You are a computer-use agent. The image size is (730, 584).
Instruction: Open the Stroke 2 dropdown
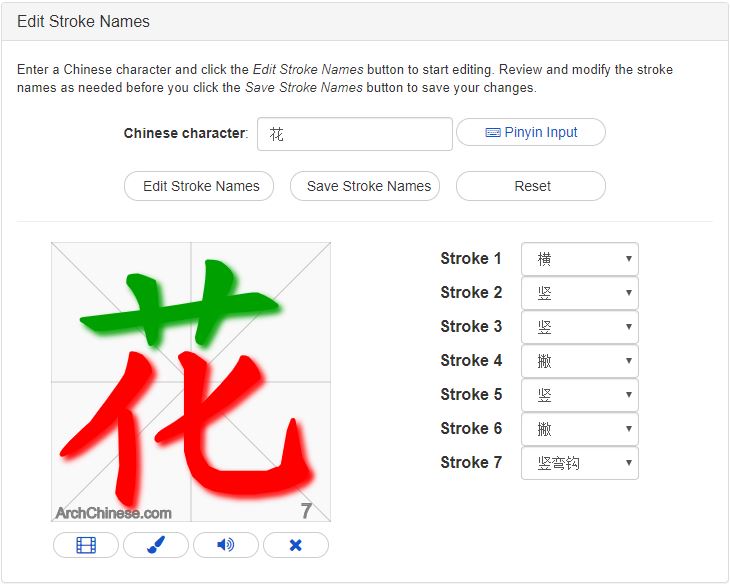click(580, 293)
